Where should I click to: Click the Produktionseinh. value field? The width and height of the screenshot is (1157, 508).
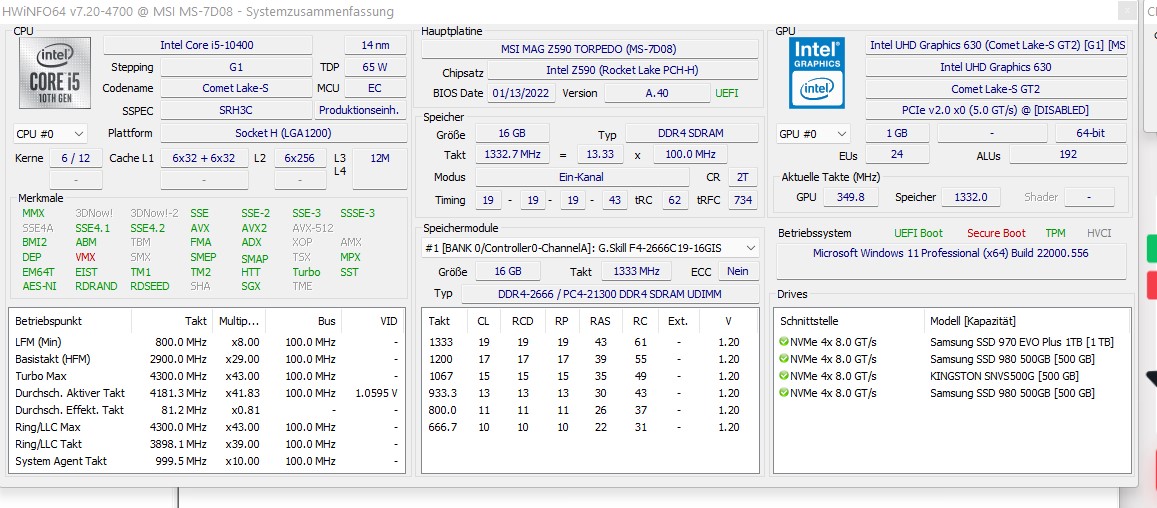(361, 110)
